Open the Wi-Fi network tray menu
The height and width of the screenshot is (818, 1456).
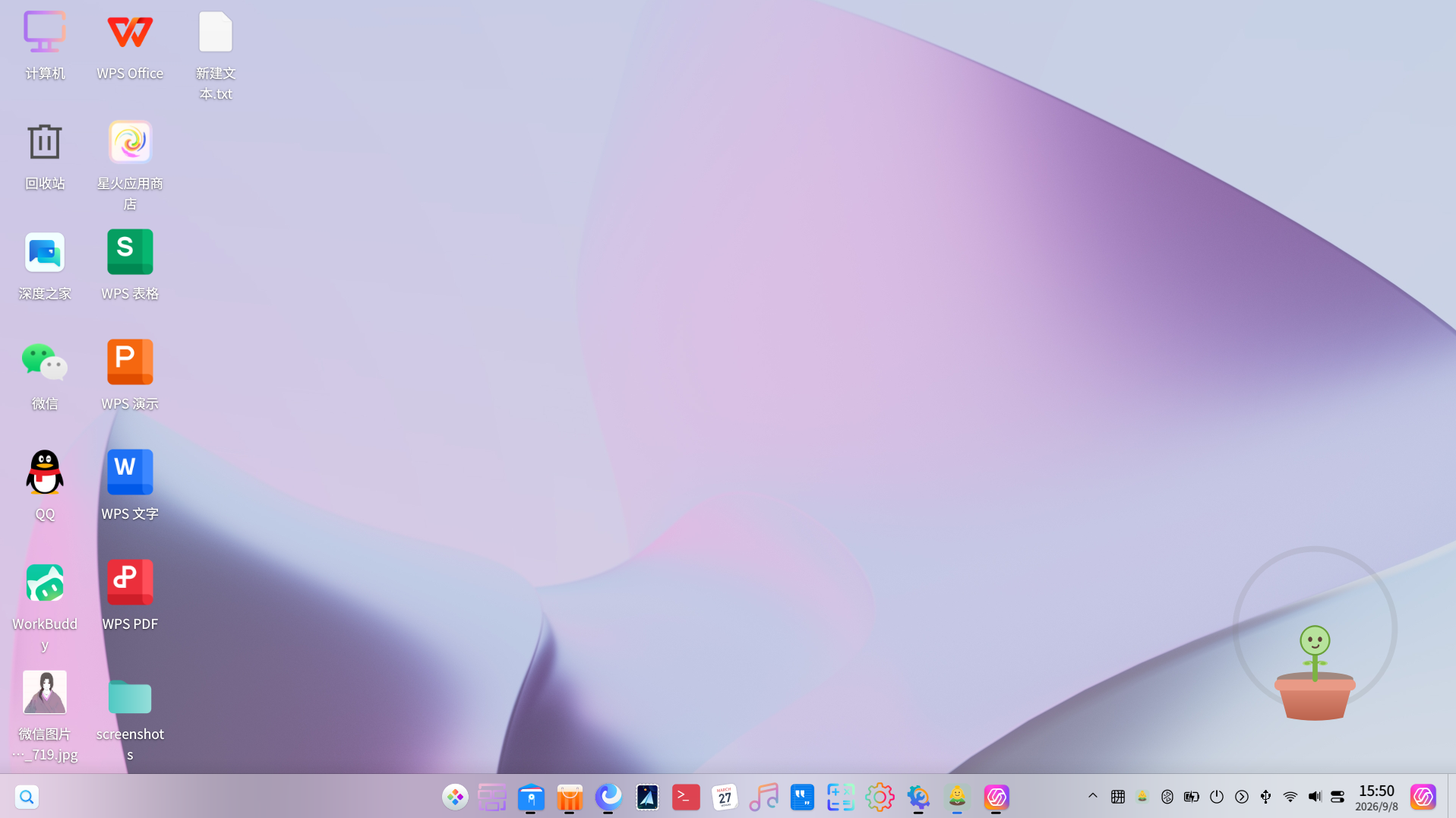tap(1290, 797)
